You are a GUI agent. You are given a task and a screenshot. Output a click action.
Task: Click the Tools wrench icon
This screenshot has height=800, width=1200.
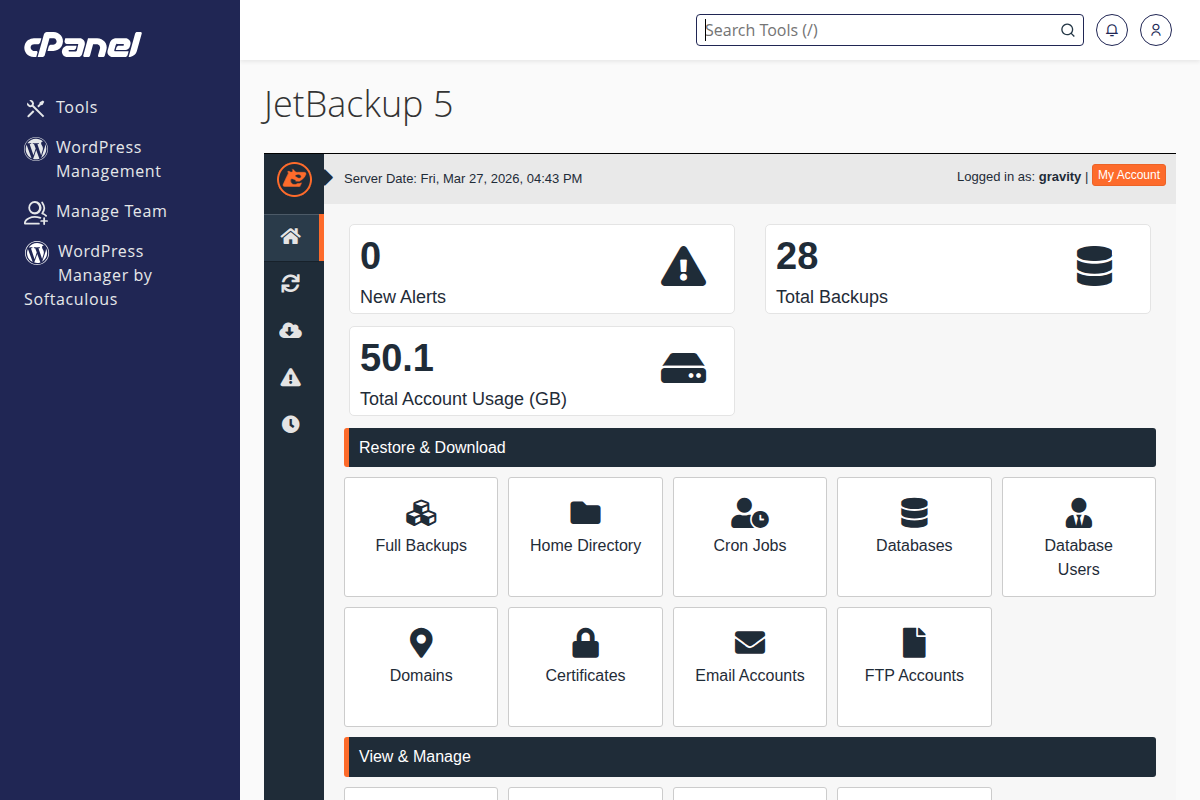coord(36,108)
